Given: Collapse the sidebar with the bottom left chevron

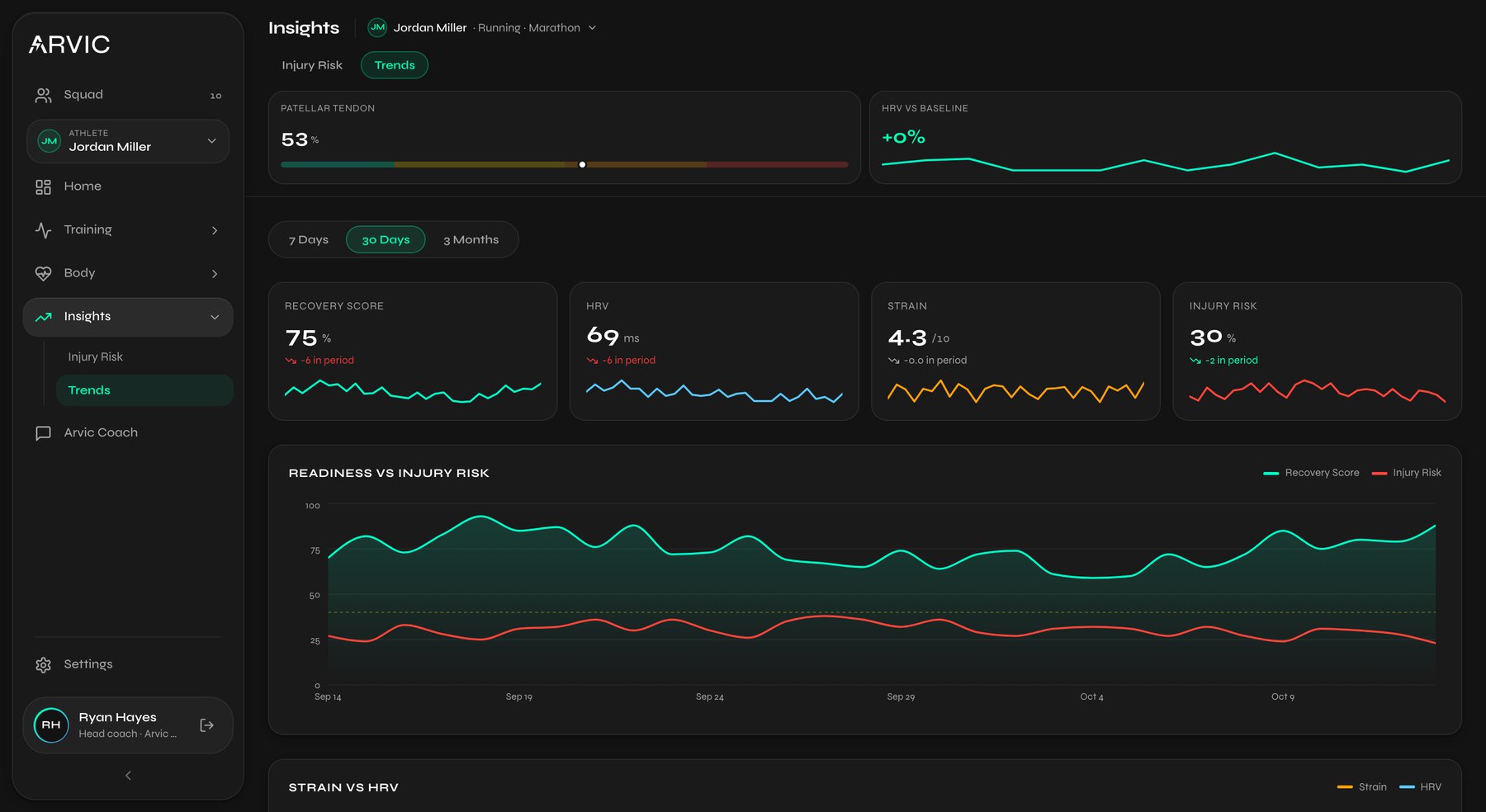Looking at the screenshot, I should click(128, 776).
